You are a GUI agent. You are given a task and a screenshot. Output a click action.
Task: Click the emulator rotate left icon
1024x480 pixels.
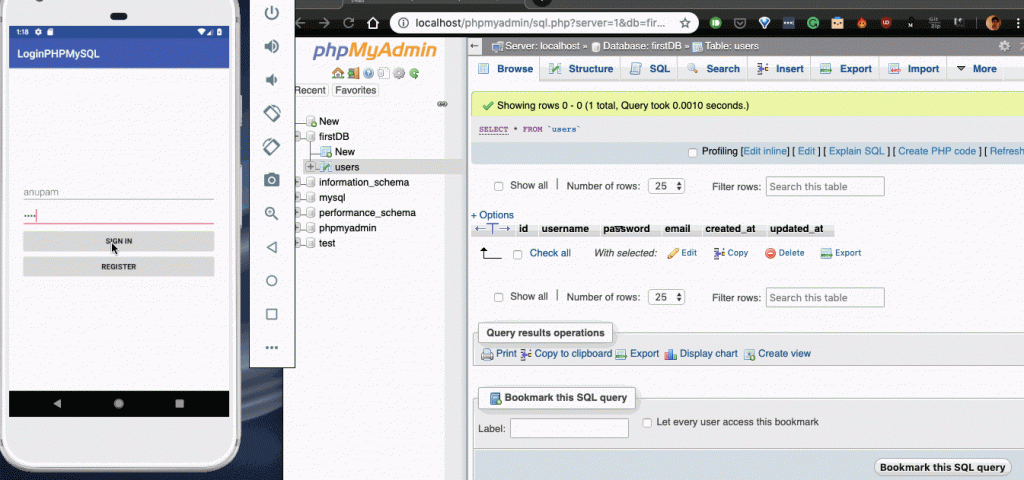point(272,113)
